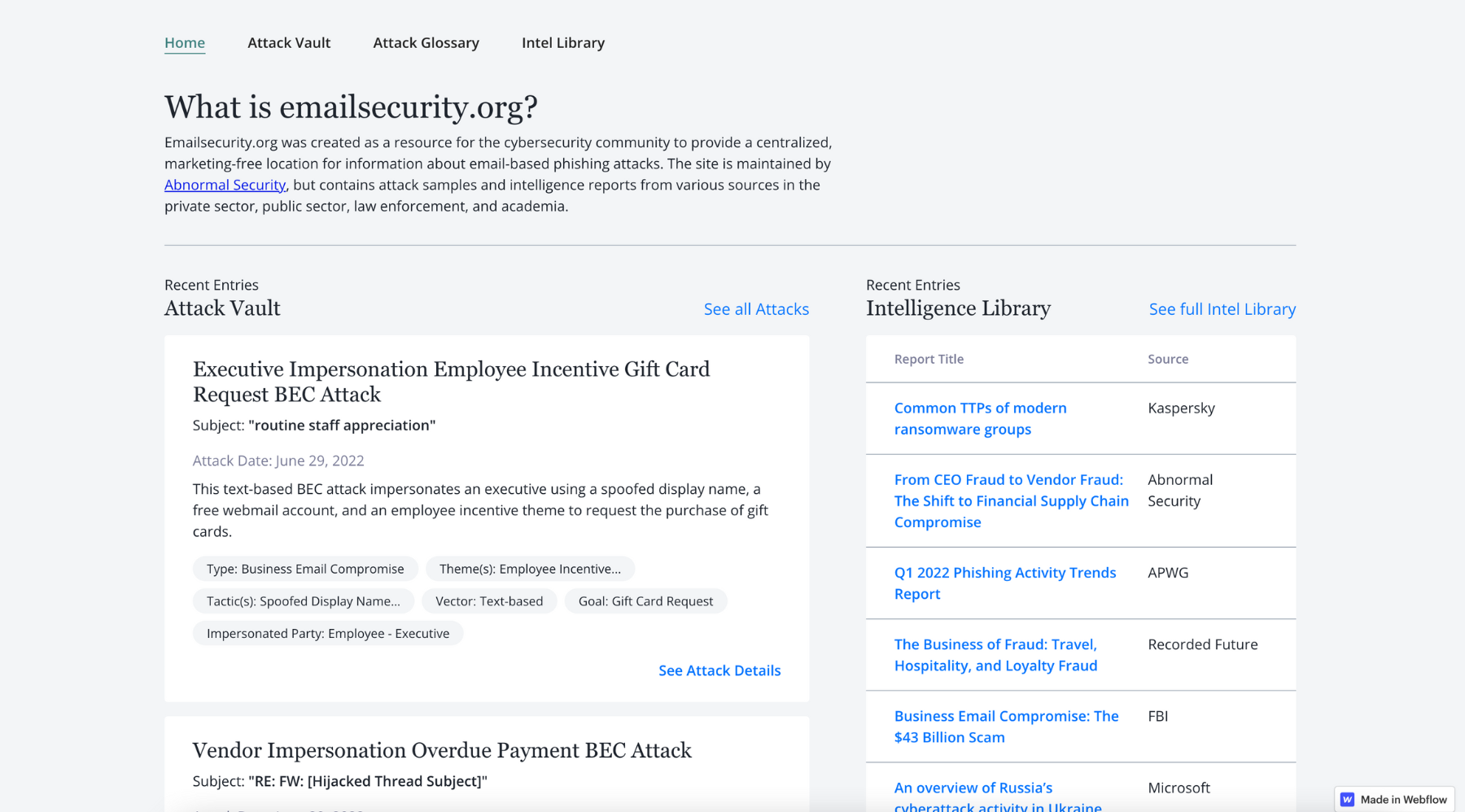
Task: Open See Attack Details for gift card attack
Action: [719, 670]
